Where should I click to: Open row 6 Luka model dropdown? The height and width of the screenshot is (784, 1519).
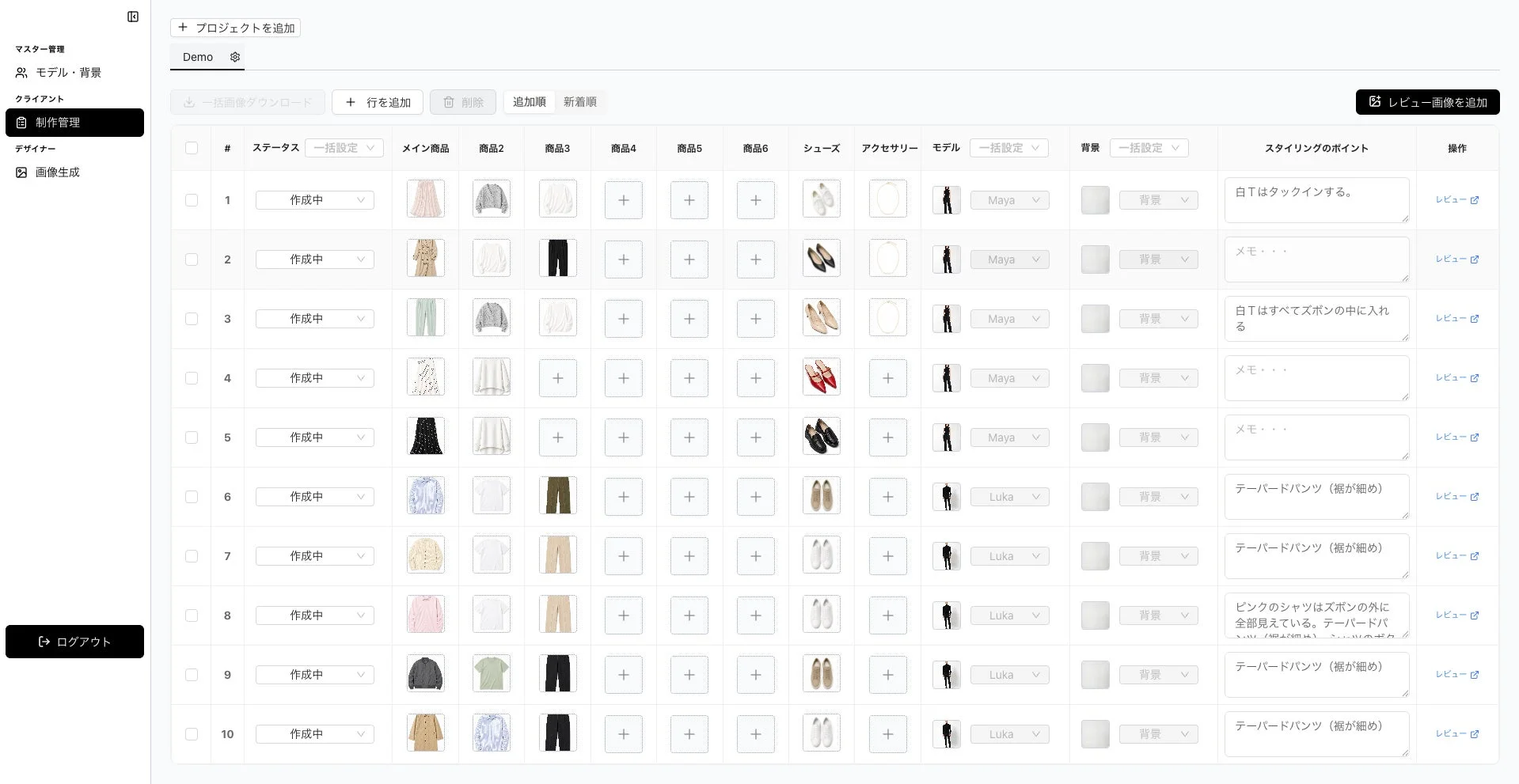[x=1010, y=497]
